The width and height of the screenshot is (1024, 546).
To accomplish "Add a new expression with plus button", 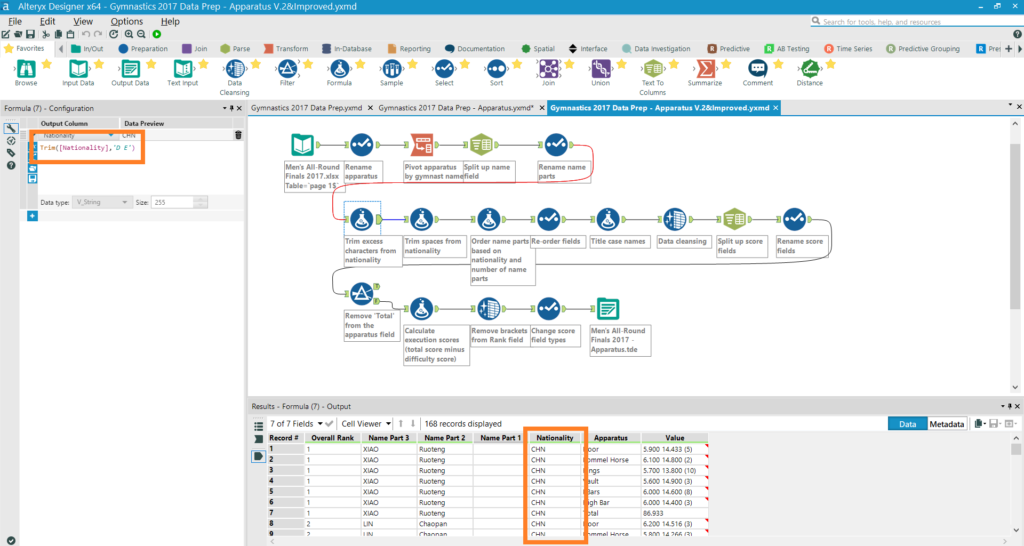I will [x=32, y=216].
